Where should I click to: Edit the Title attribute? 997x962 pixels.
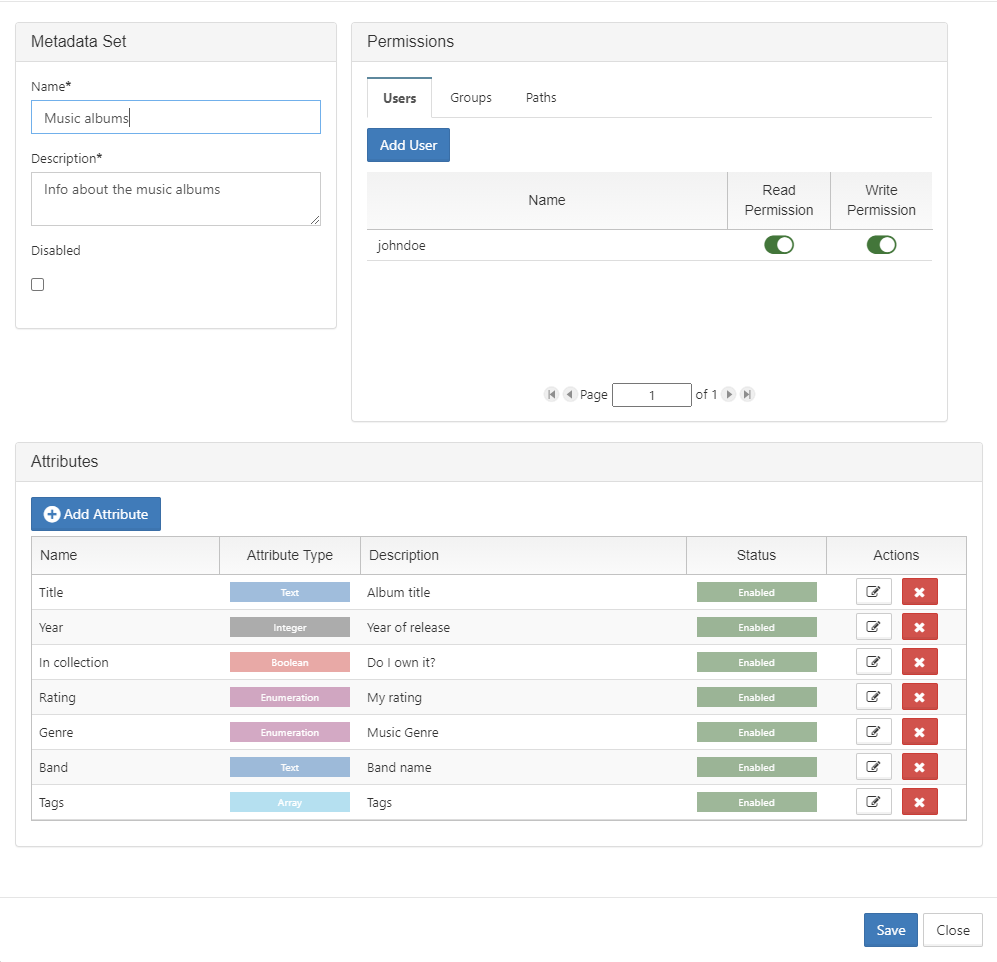tap(874, 592)
